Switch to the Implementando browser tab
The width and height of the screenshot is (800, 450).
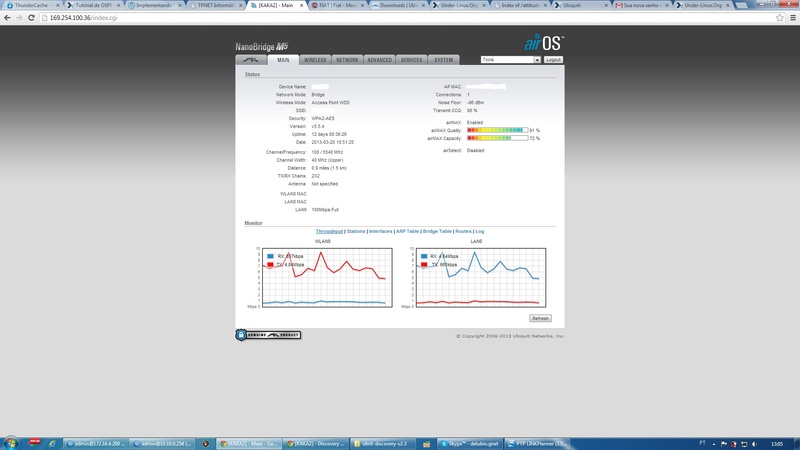[153, 5]
